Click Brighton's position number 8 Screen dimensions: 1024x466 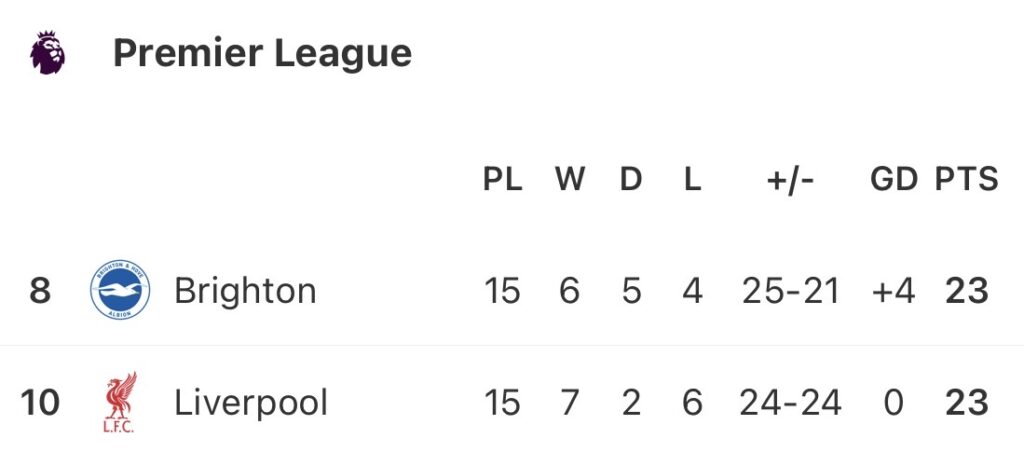[40, 291]
